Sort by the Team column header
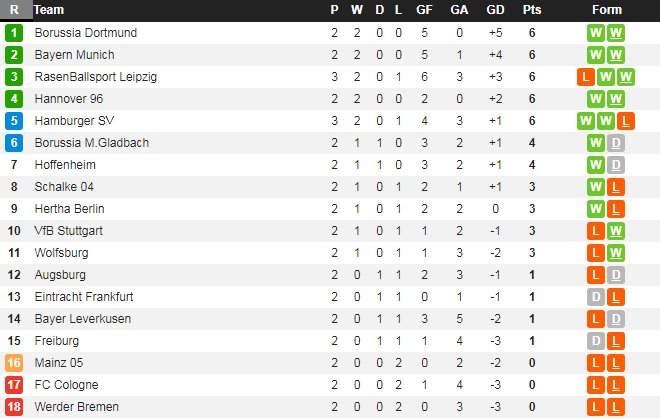This screenshot has height=419, width=660. 49,10
